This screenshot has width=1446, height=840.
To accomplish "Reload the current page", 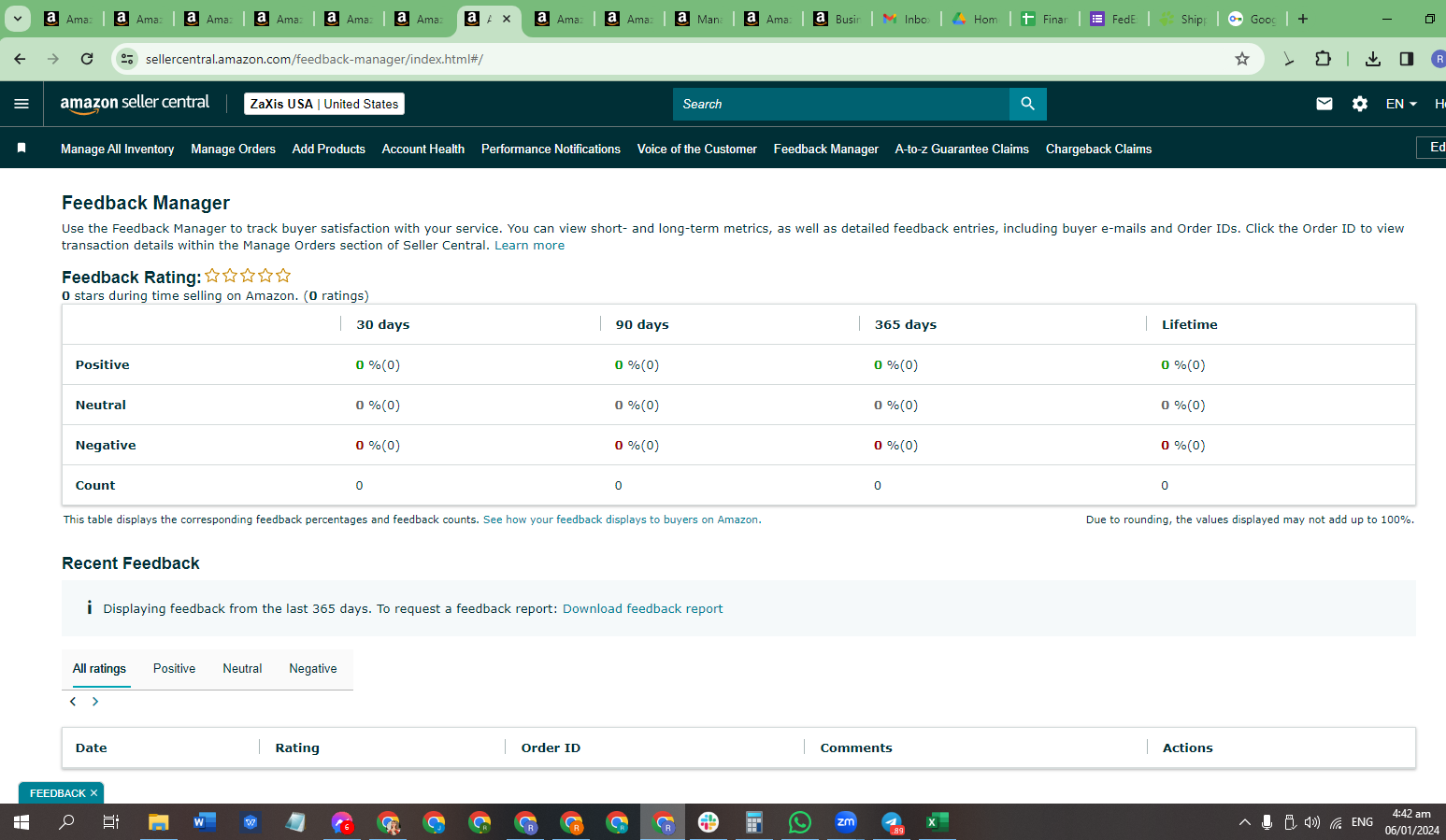I will 87,59.
